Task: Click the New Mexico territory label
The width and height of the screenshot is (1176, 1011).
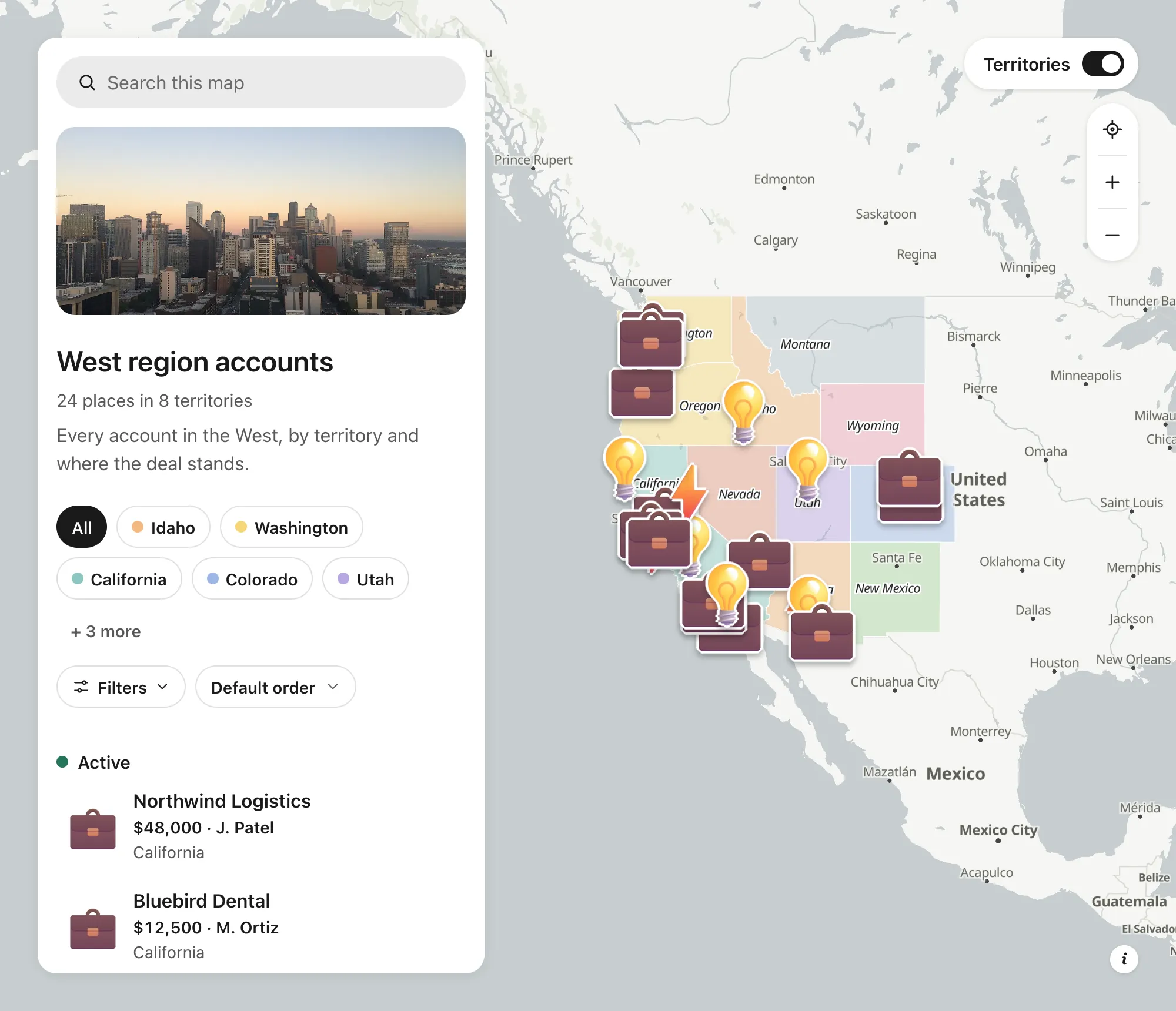Action: tap(887, 588)
